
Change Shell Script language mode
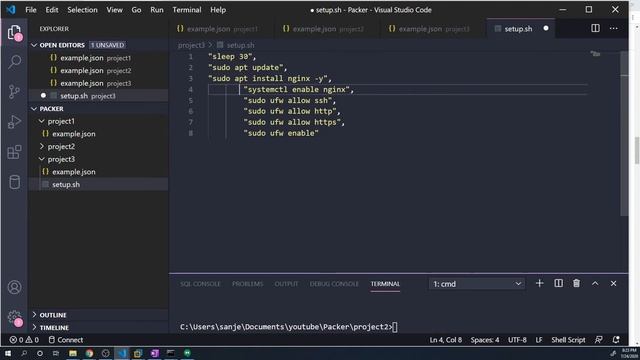568,340
